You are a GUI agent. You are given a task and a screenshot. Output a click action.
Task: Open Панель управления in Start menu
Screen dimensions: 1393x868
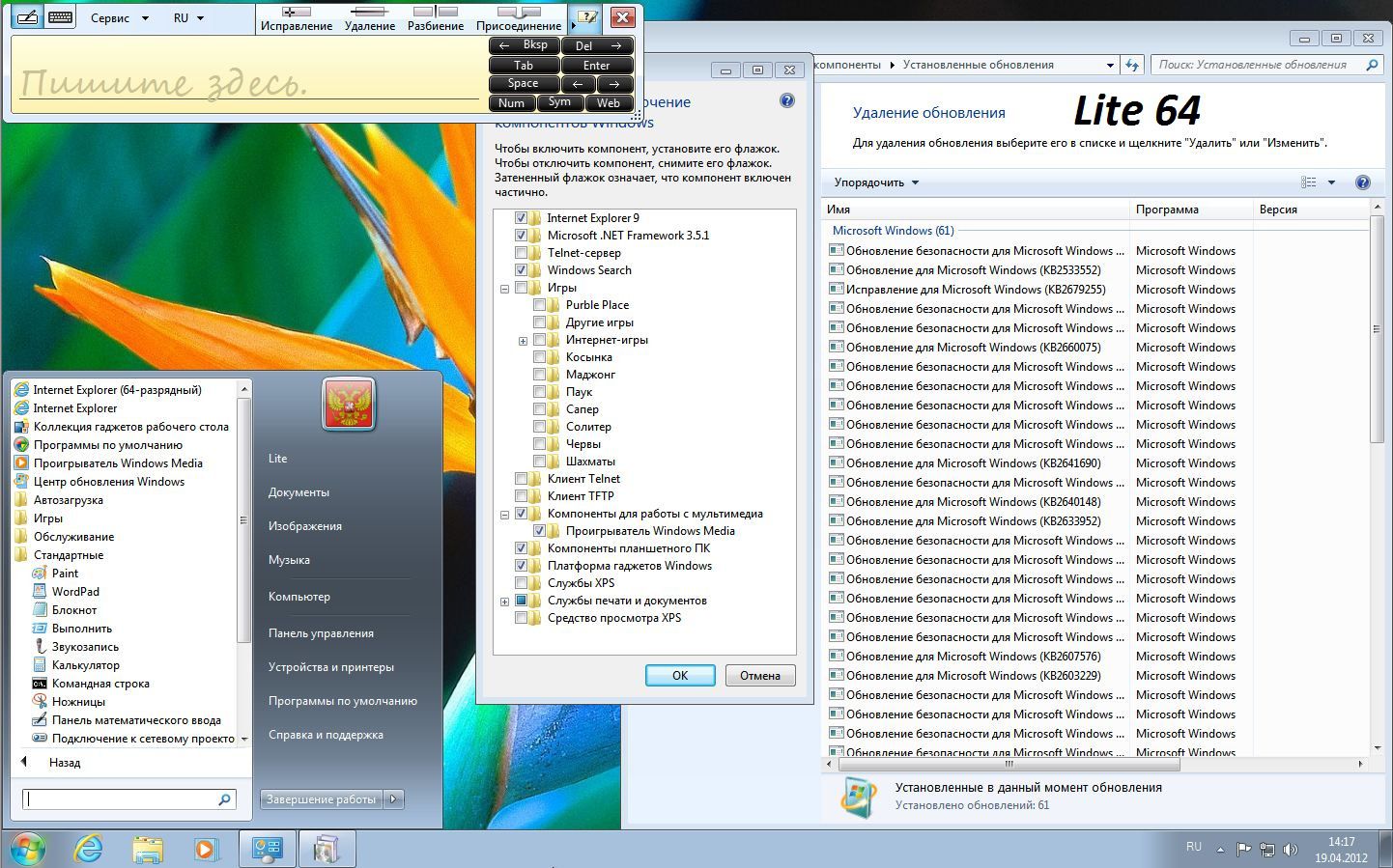(x=321, y=632)
